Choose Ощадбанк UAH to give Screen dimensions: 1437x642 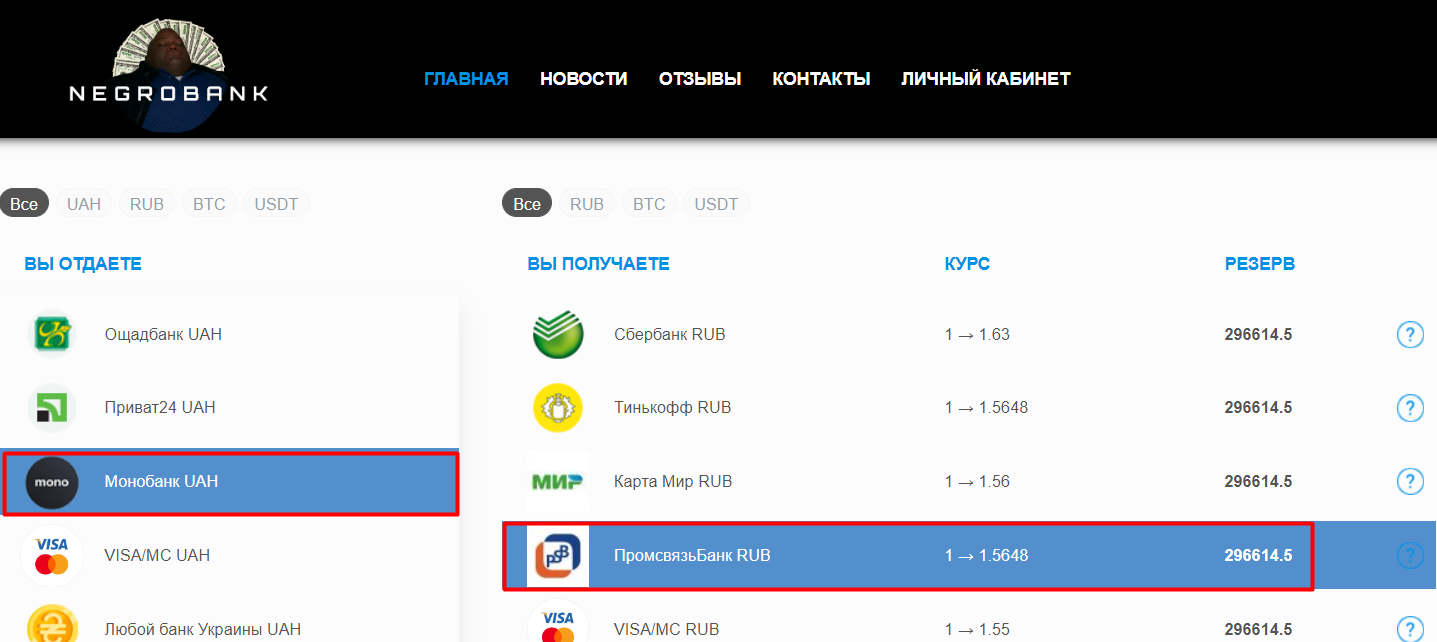pos(229,334)
